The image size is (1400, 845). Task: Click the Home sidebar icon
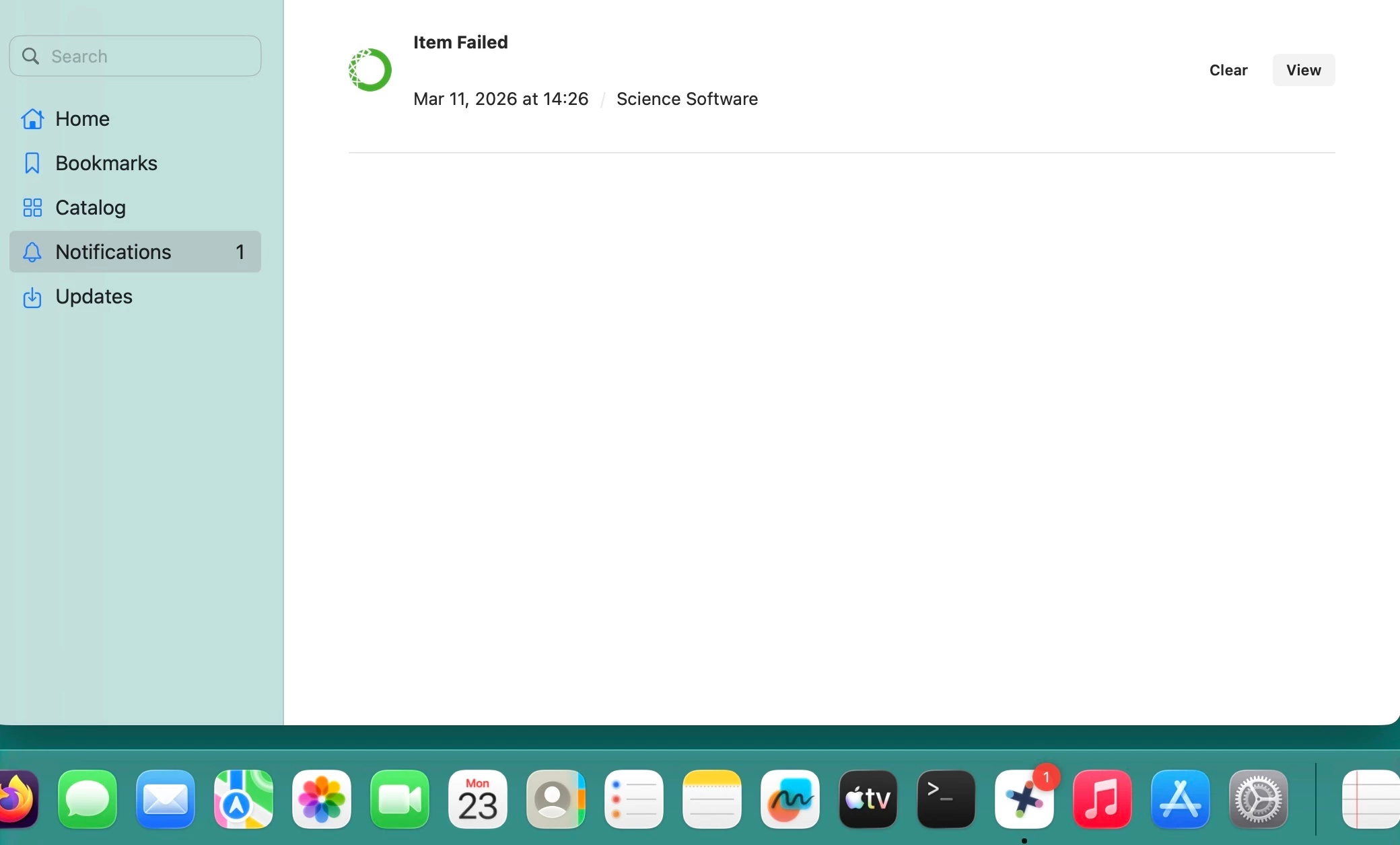coord(32,119)
